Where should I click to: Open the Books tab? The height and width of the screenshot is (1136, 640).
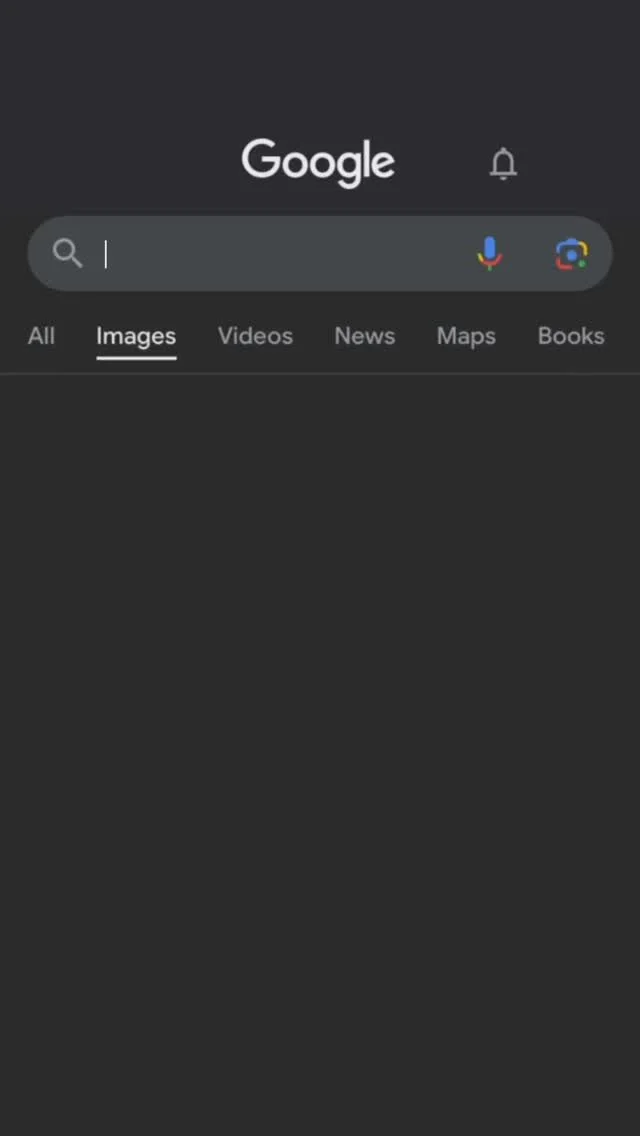pos(571,336)
